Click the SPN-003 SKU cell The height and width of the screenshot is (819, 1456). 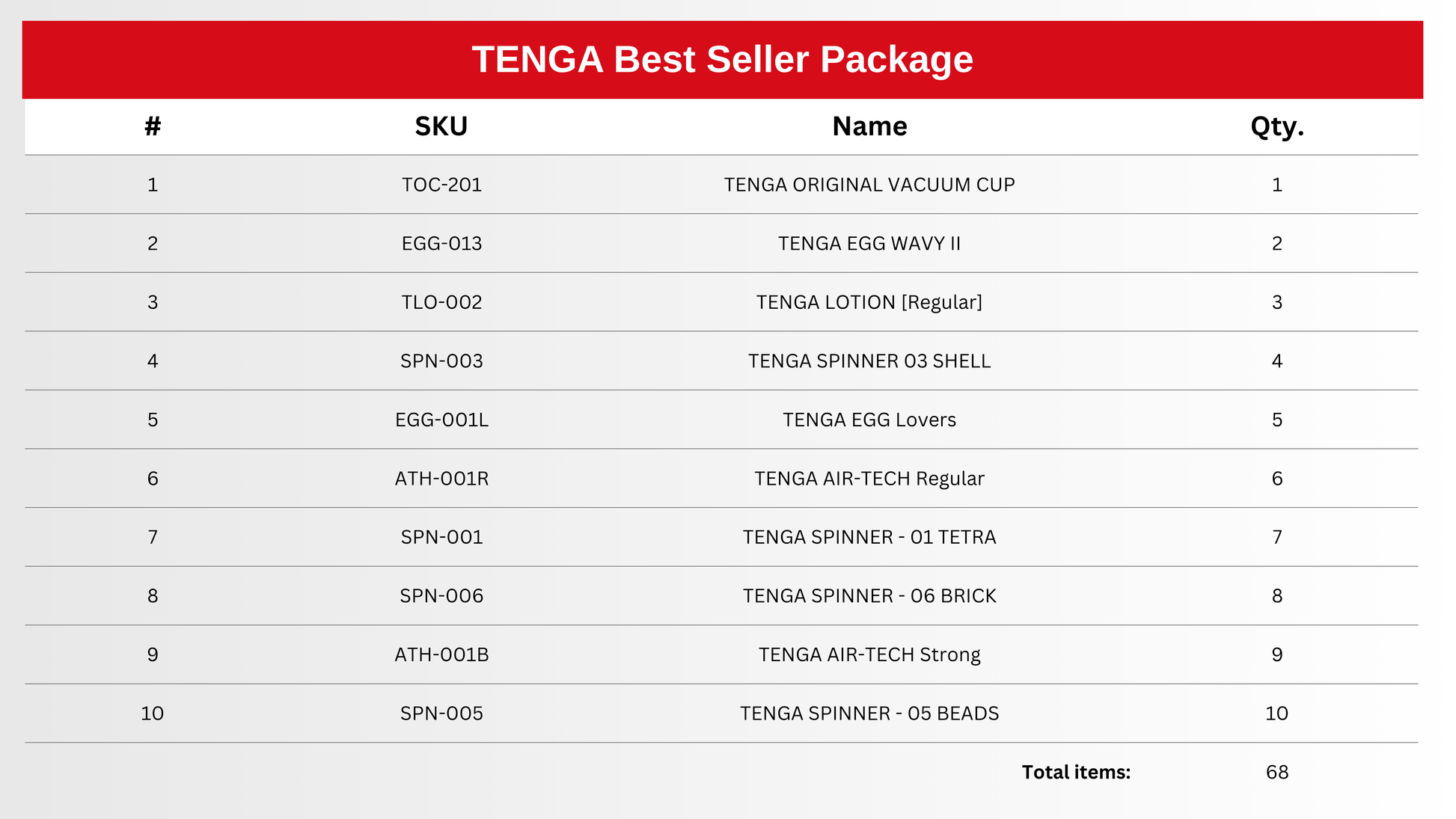tap(441, 361)
